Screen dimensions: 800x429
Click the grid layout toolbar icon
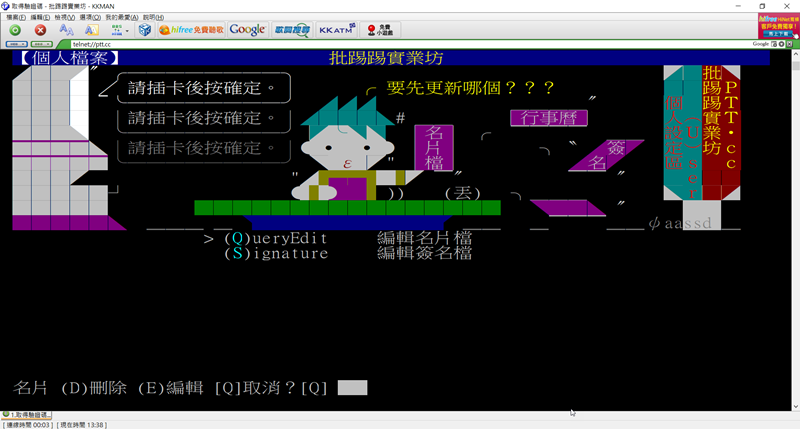click(116, 30)
